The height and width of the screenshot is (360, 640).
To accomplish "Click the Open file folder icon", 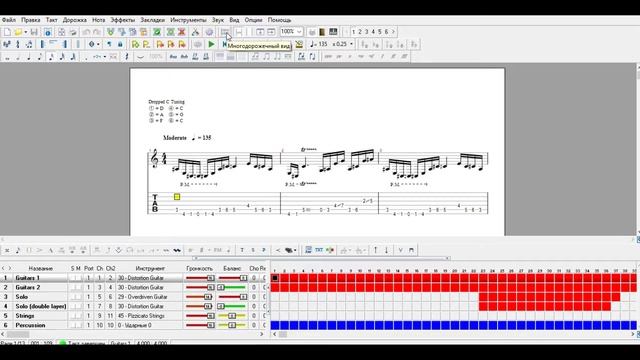I will tap(18, 32).
